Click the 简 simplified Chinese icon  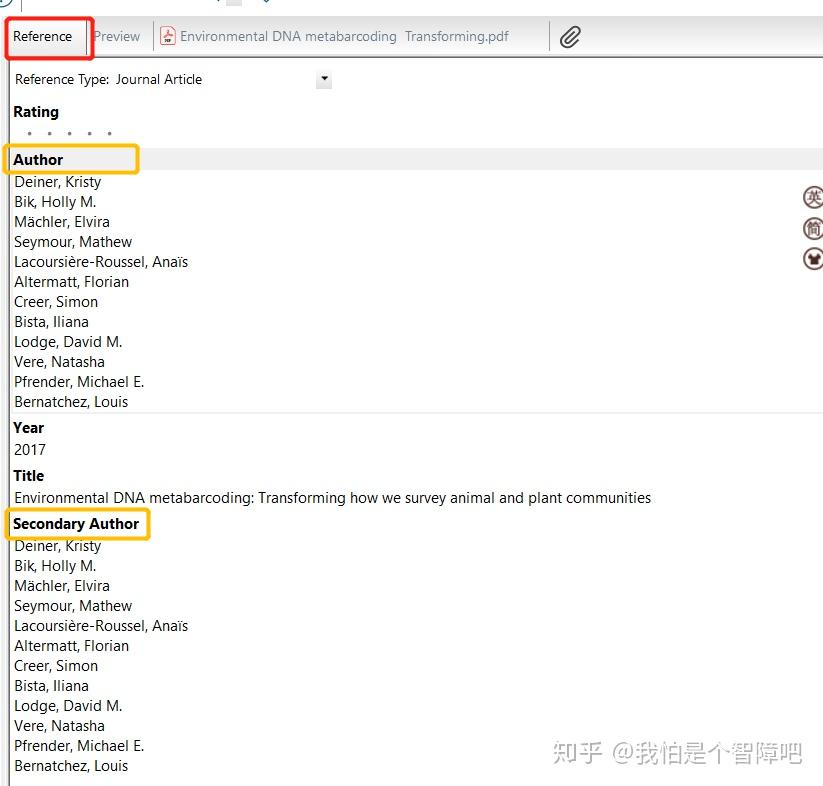point(813,228)
